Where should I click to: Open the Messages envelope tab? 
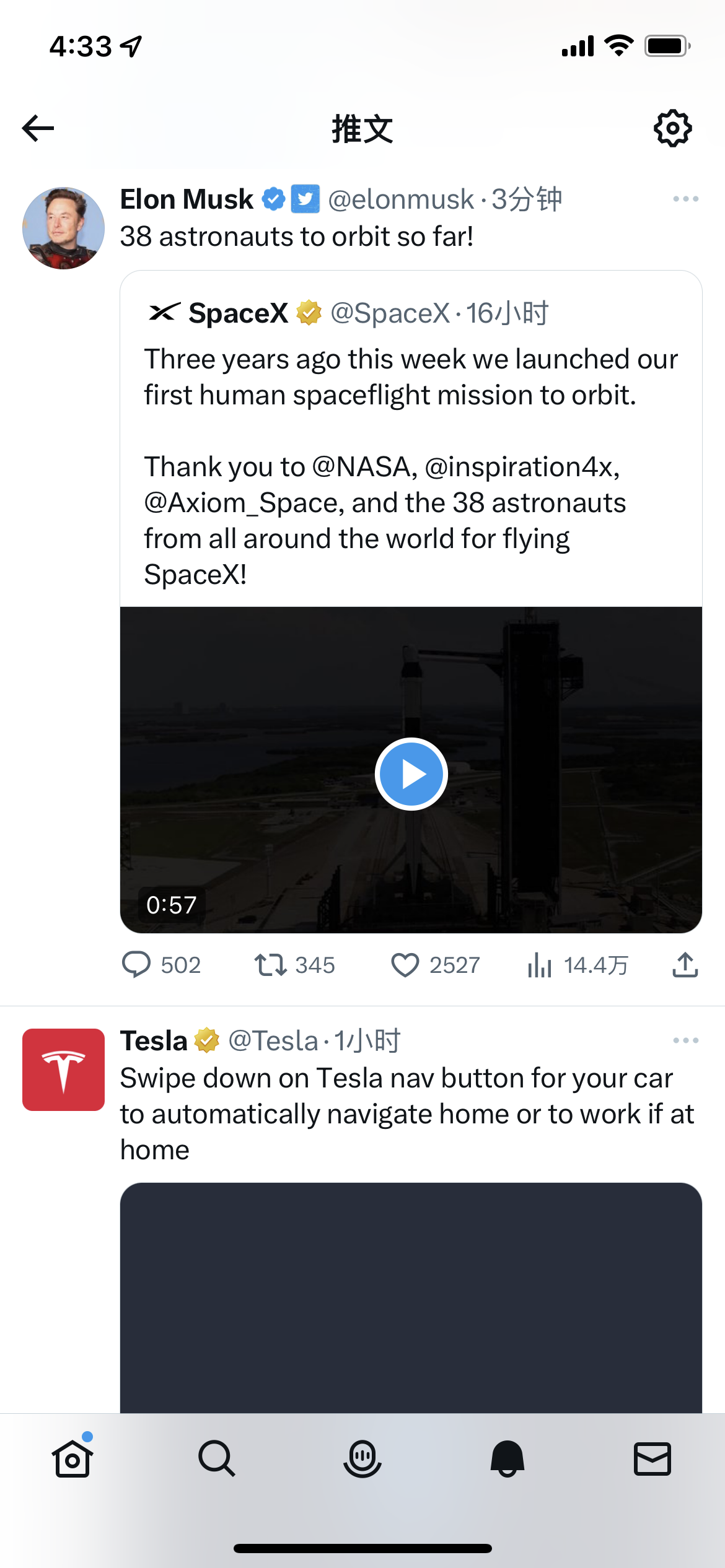click(652, 1458)
